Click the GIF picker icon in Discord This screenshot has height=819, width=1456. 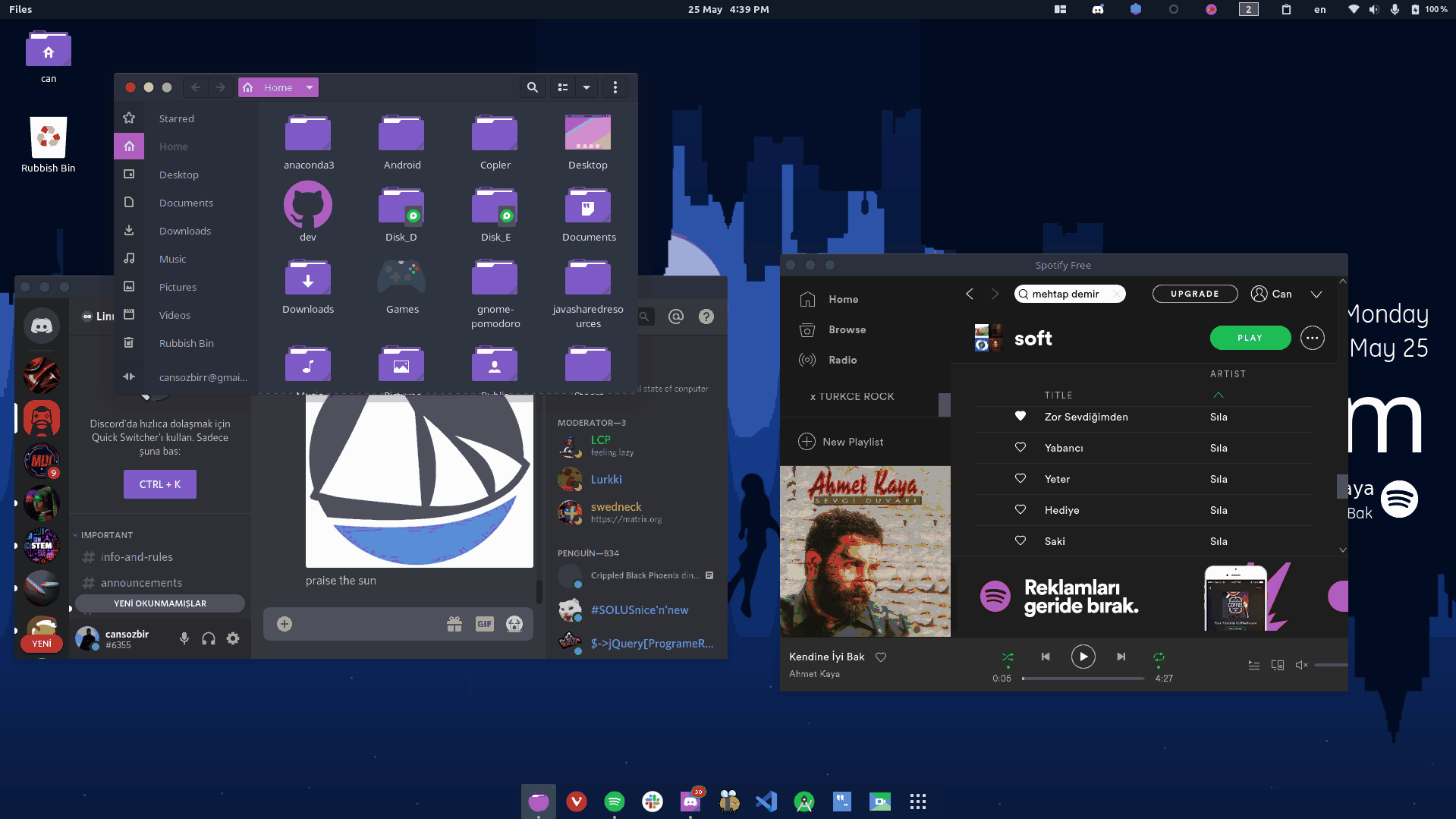485,623
